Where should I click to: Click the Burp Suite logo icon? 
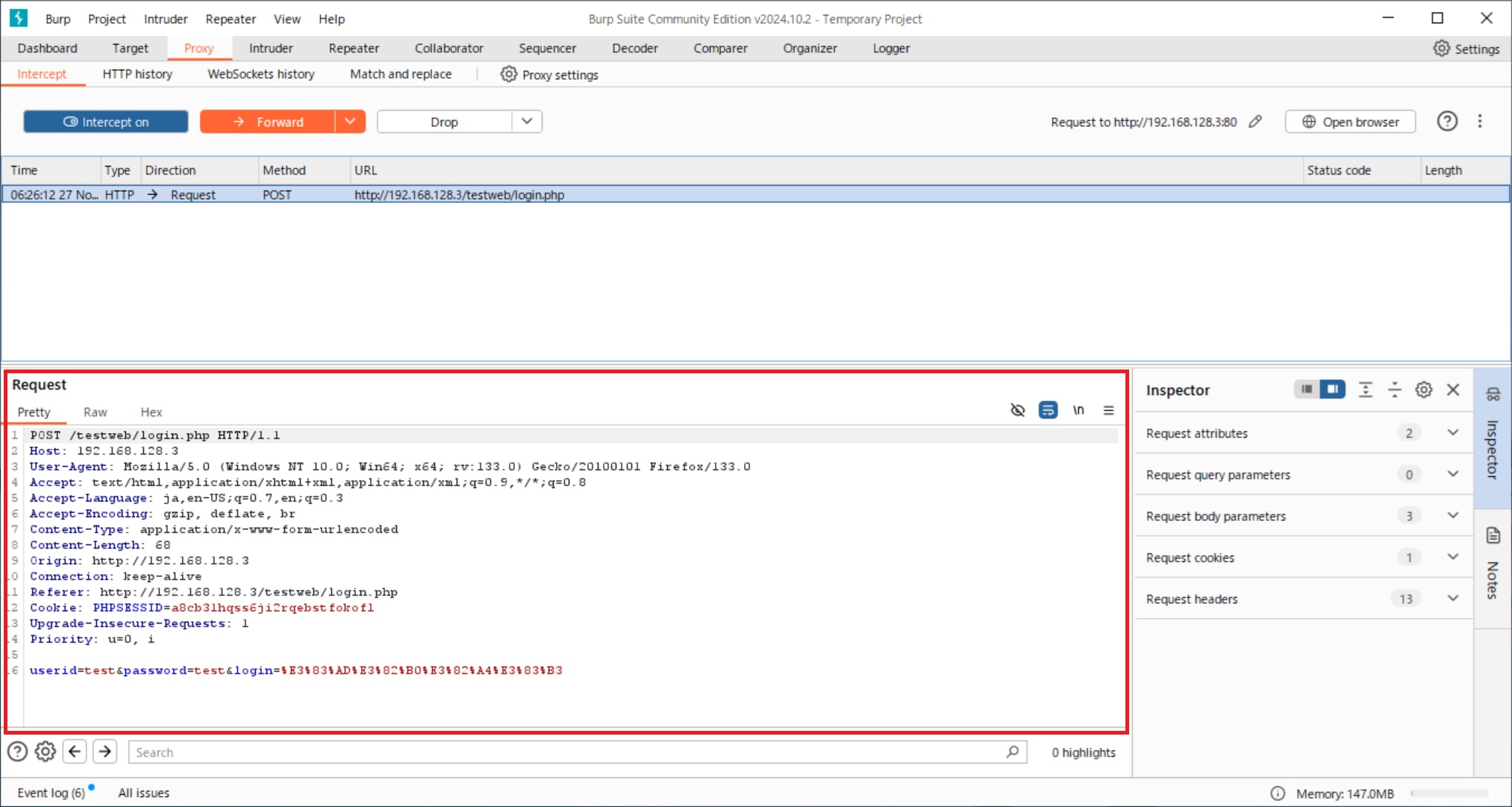pyautogui.click(x=19, y=18)
